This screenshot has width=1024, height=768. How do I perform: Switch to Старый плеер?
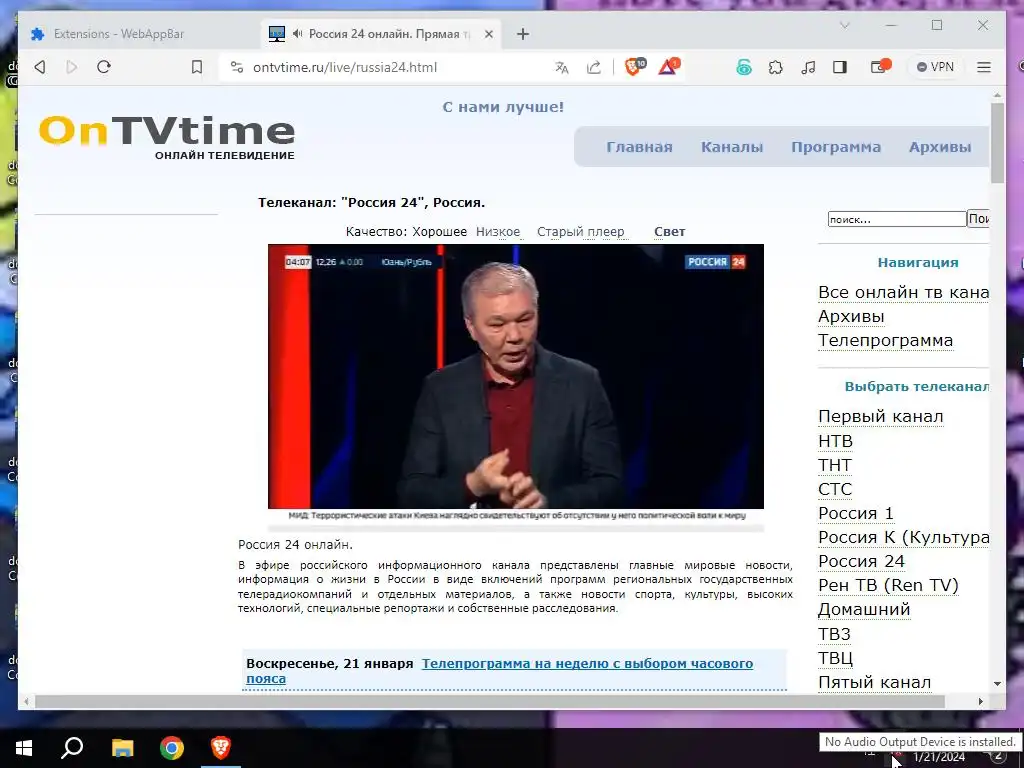tap(581, 232)
